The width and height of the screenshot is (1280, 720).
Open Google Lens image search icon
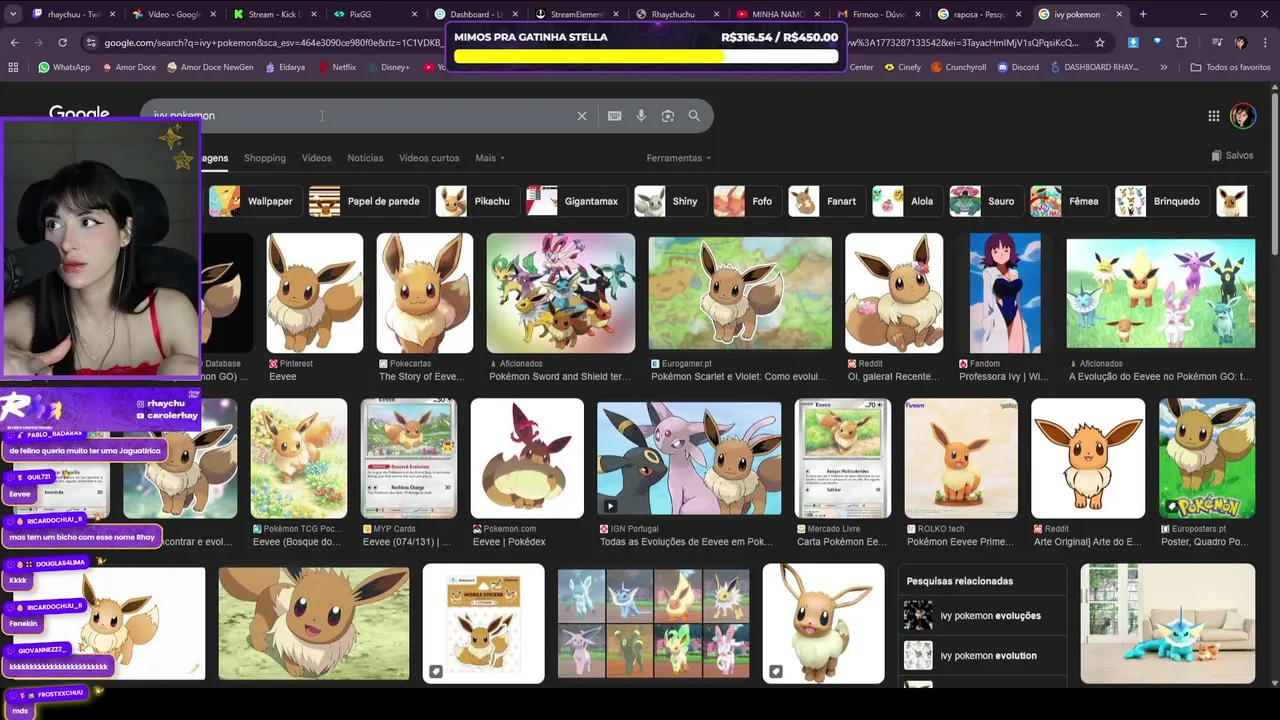(x=668, y=116)
